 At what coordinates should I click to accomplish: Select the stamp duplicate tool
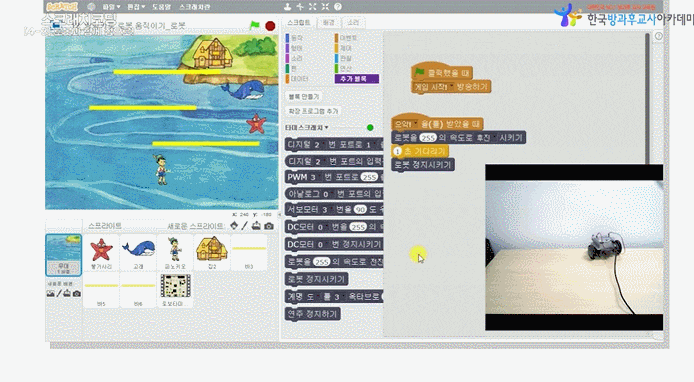[287, 7]
